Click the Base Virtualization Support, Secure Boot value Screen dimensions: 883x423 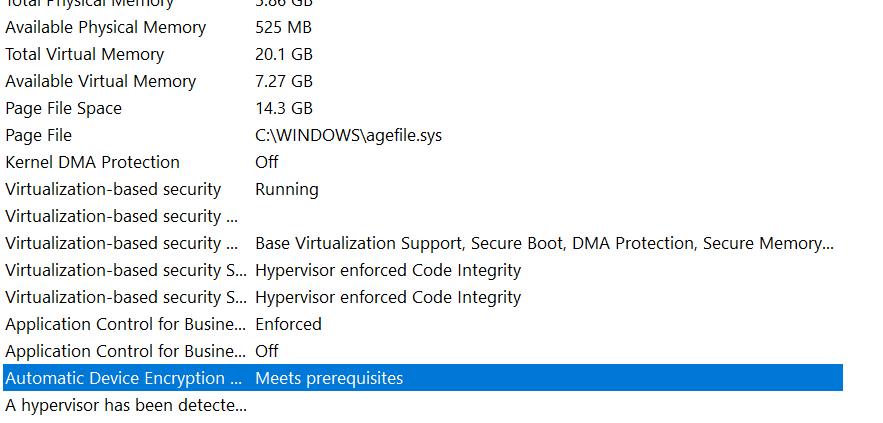pyautogui.click(x=544, y=243)
